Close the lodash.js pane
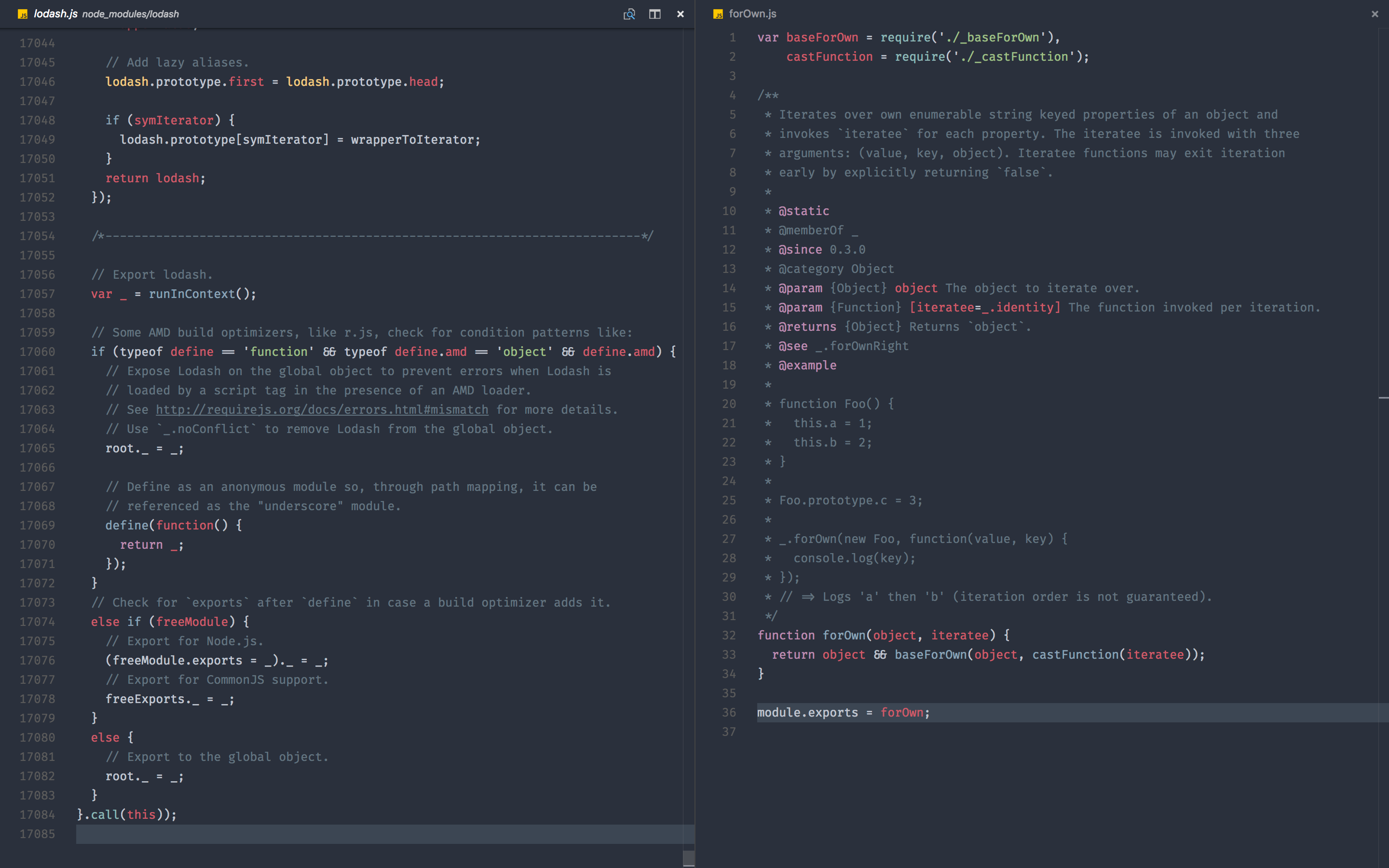The image size is (1389, 868). [x=680, y=14]
